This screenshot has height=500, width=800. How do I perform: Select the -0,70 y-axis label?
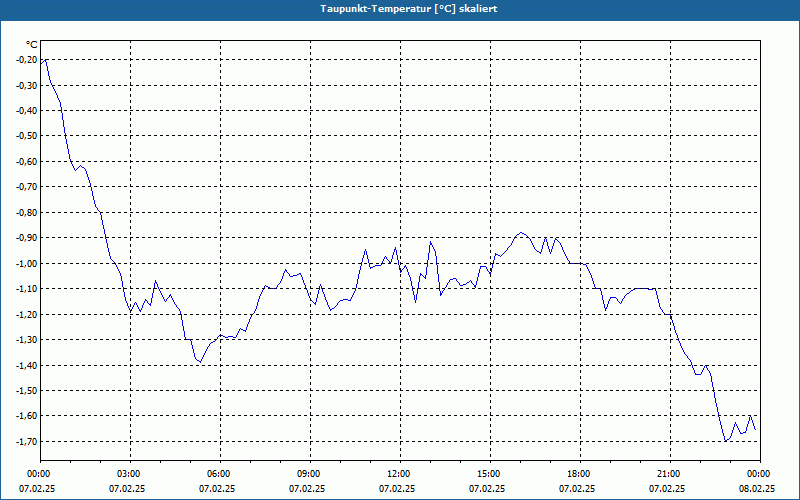tap(28, 187)
